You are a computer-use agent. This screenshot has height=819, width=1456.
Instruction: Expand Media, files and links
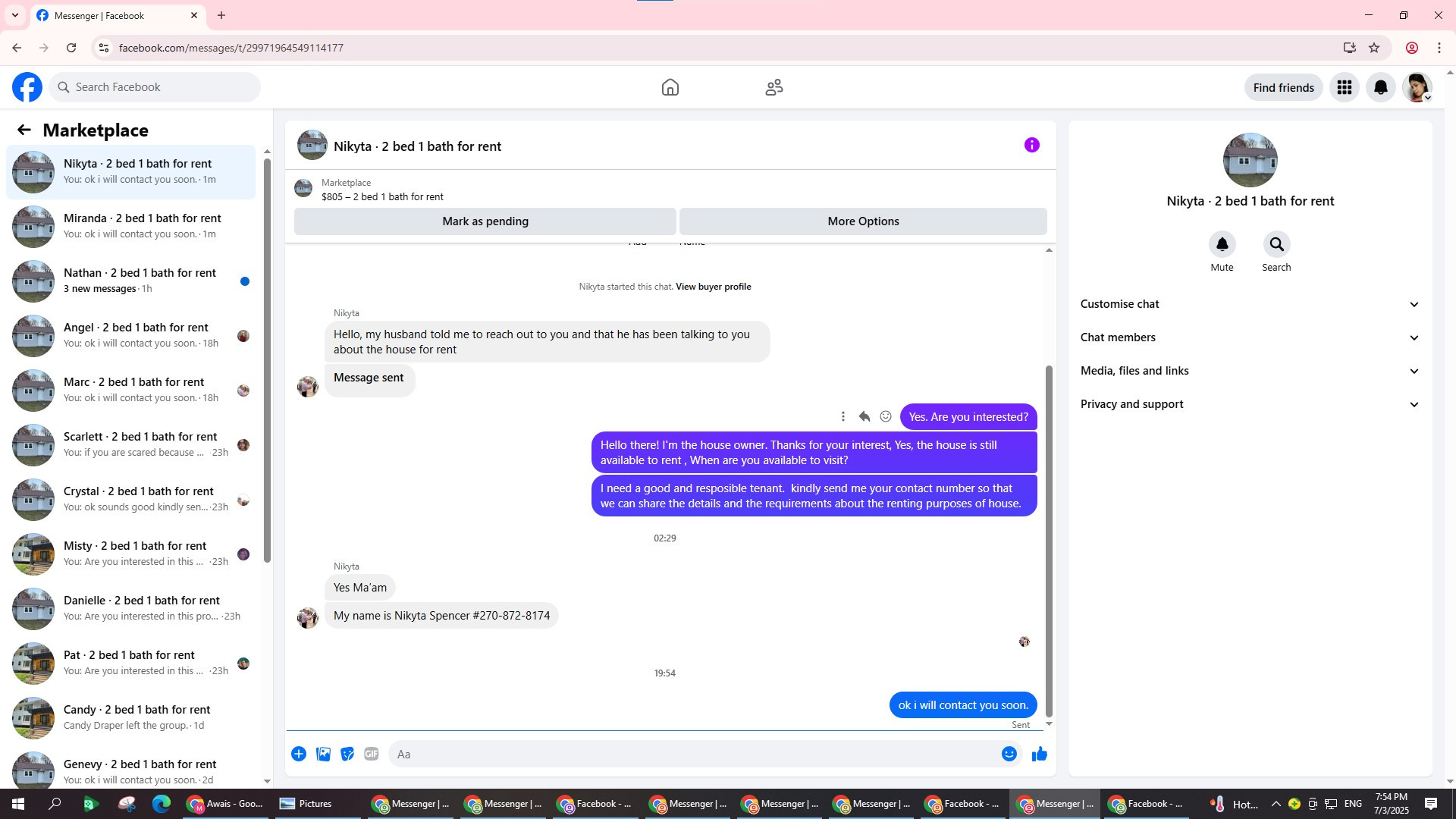(x=1249, y=371)
